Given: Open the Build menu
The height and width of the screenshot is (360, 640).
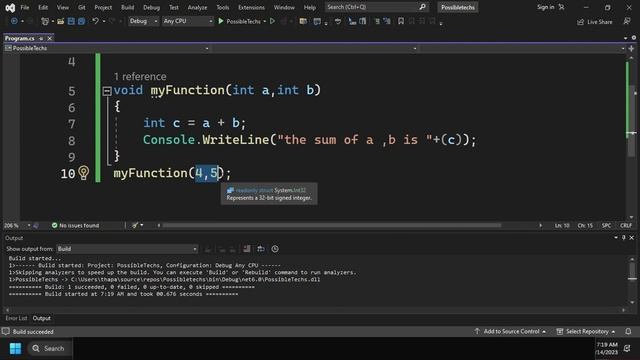Looking at the screenshot, I should coord(127,7).
